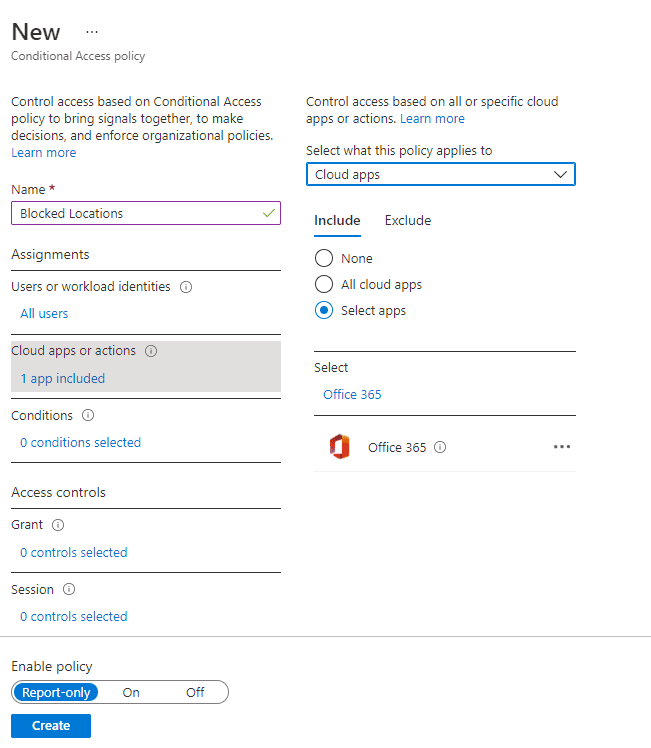Set Enable policy toggle to On
The image size is (651, 748).
coord(131,692)
